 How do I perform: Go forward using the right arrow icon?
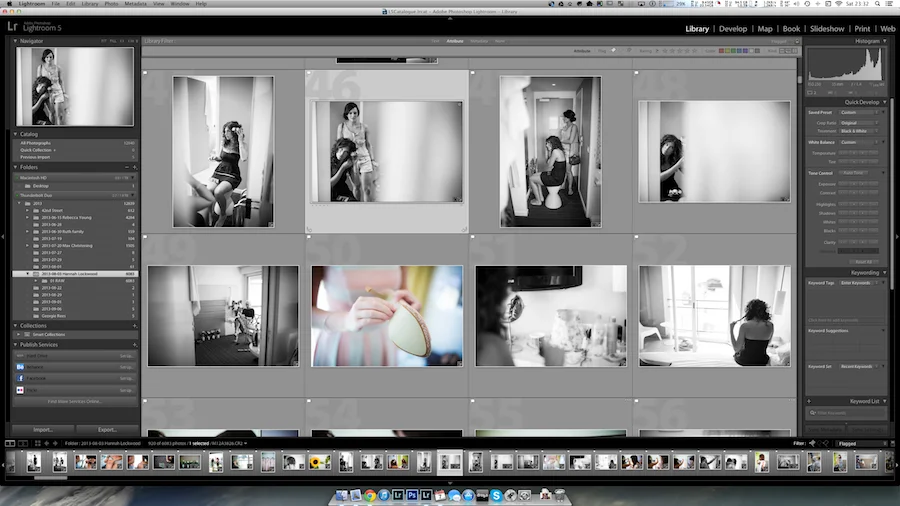(55, 443)
